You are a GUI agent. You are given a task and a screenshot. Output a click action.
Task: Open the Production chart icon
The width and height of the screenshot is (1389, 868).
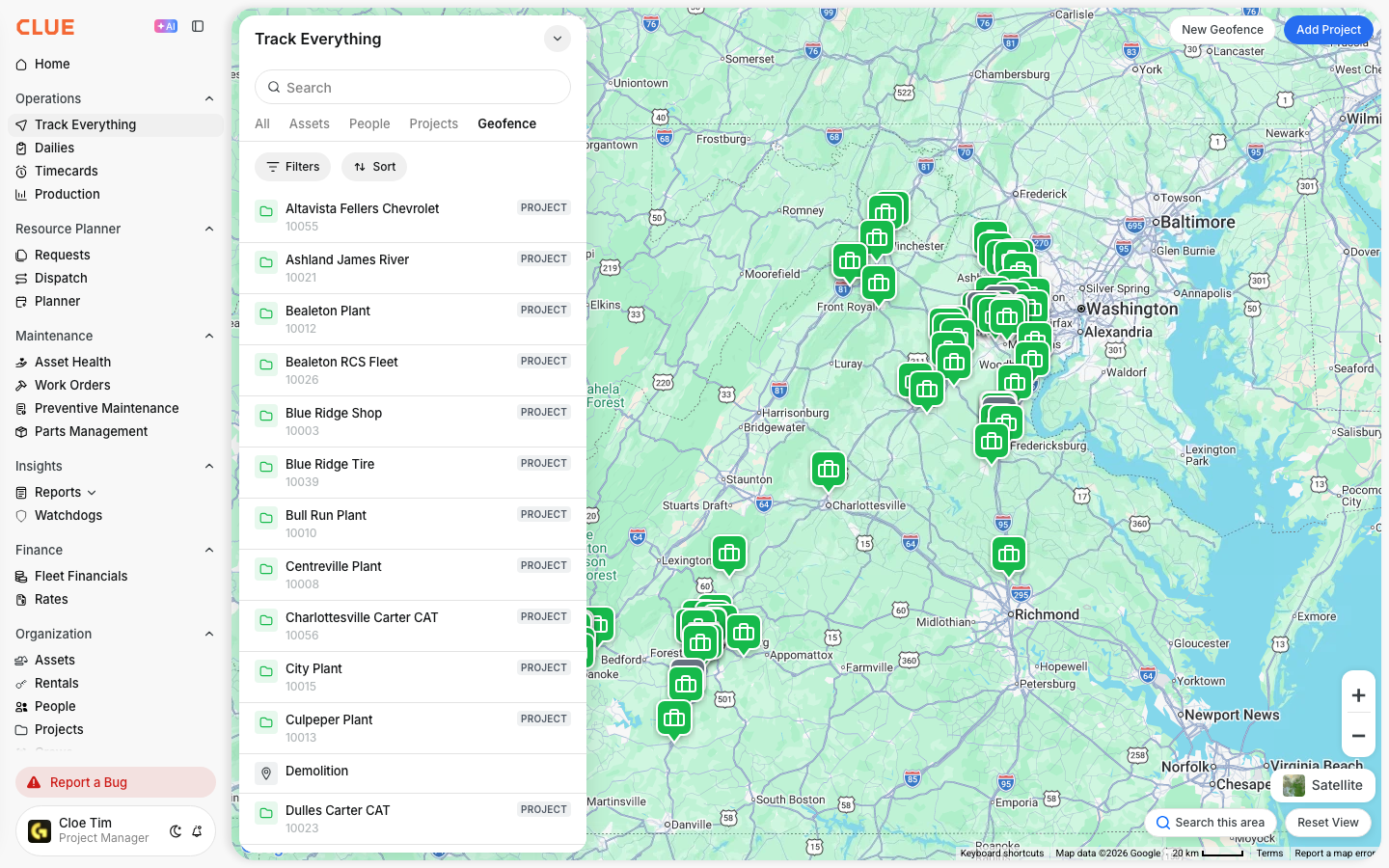21,194
